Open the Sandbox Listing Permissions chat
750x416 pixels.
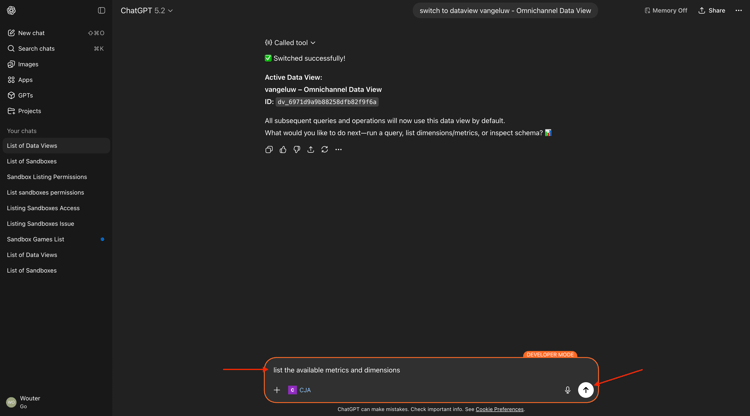point(56,177)
